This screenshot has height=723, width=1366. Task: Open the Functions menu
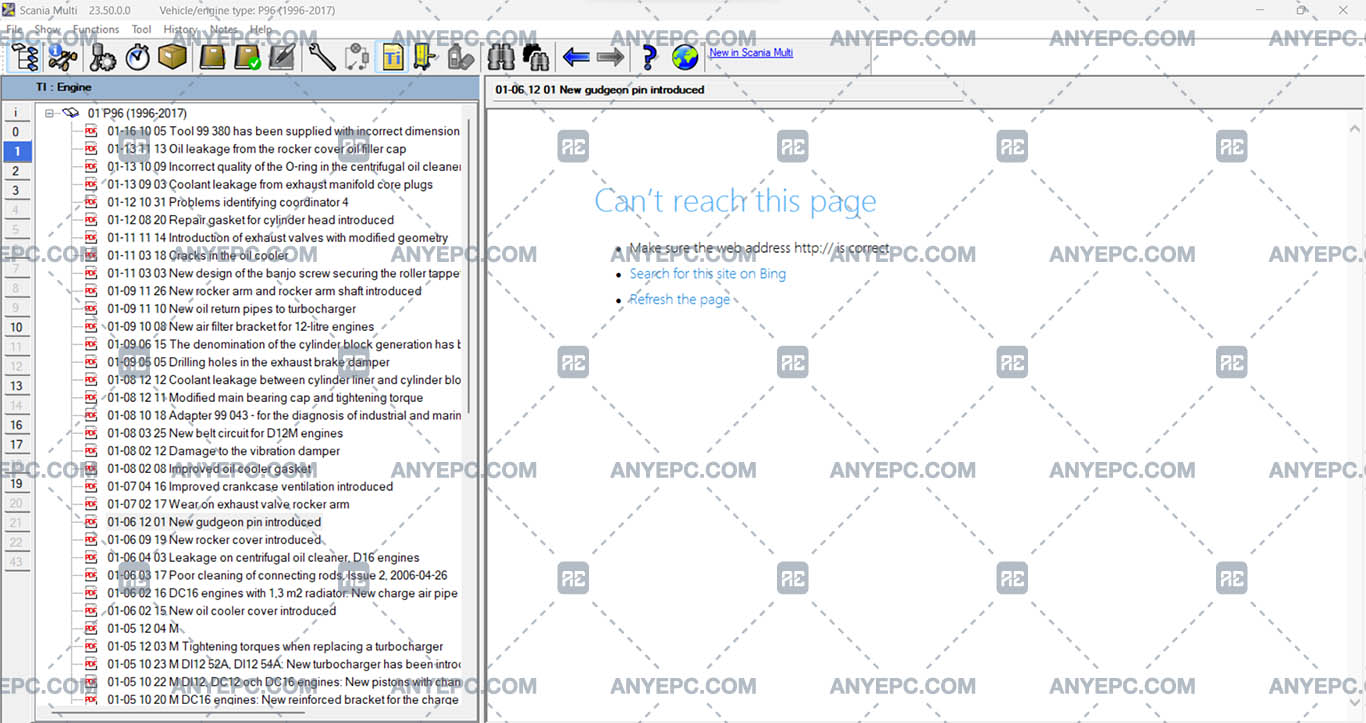tap(96, 30)
